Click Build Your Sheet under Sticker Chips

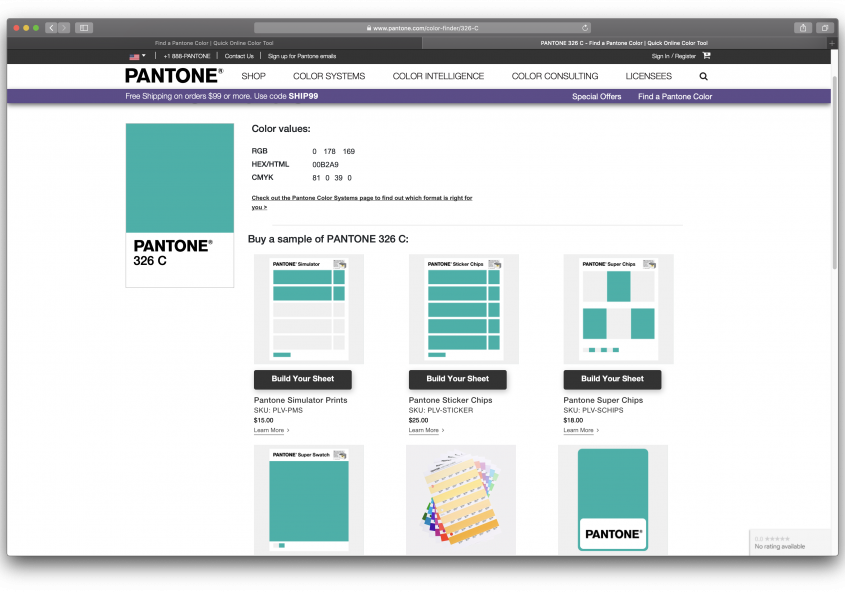click(458, 379)
